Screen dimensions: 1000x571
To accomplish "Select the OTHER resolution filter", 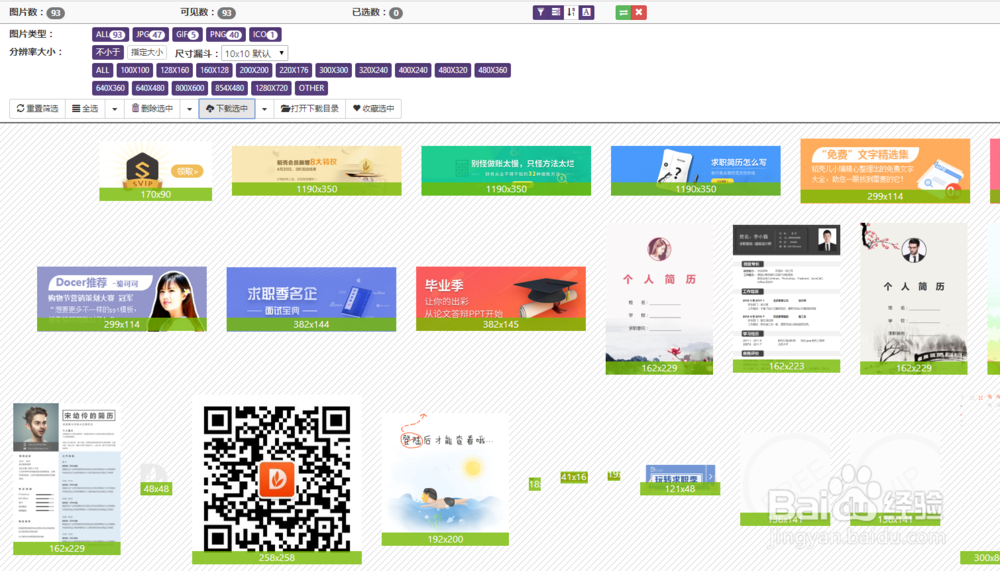I will click(x=311, y=88).
